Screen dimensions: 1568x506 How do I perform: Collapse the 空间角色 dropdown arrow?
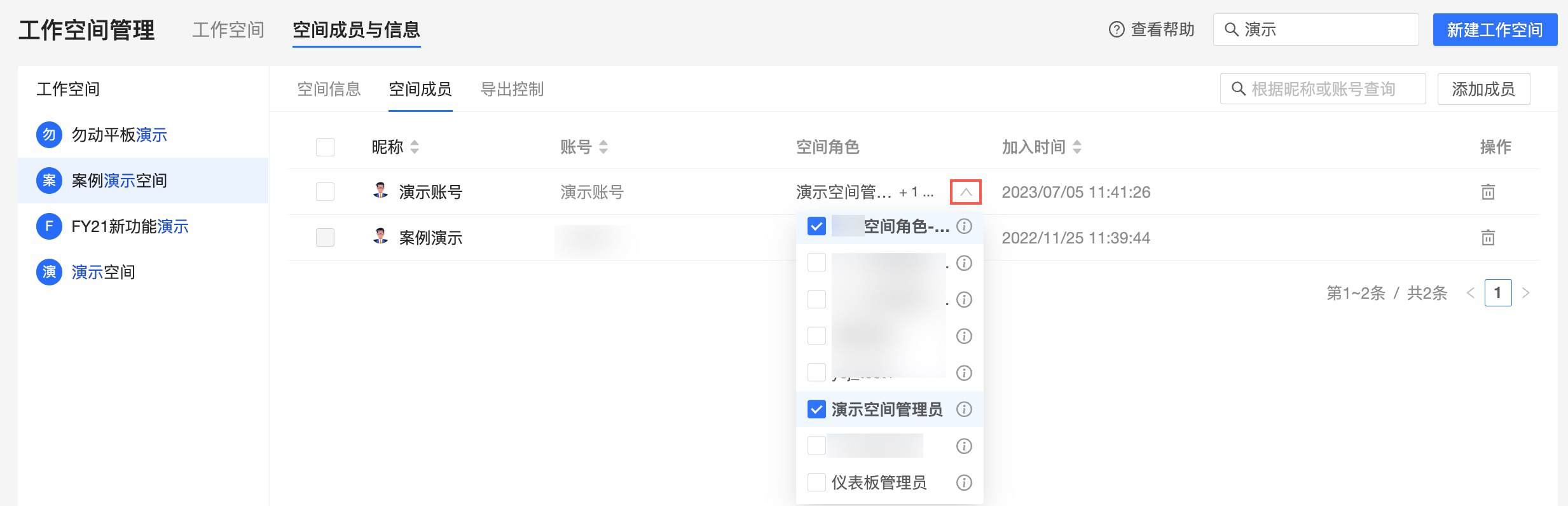coord(965,192)
